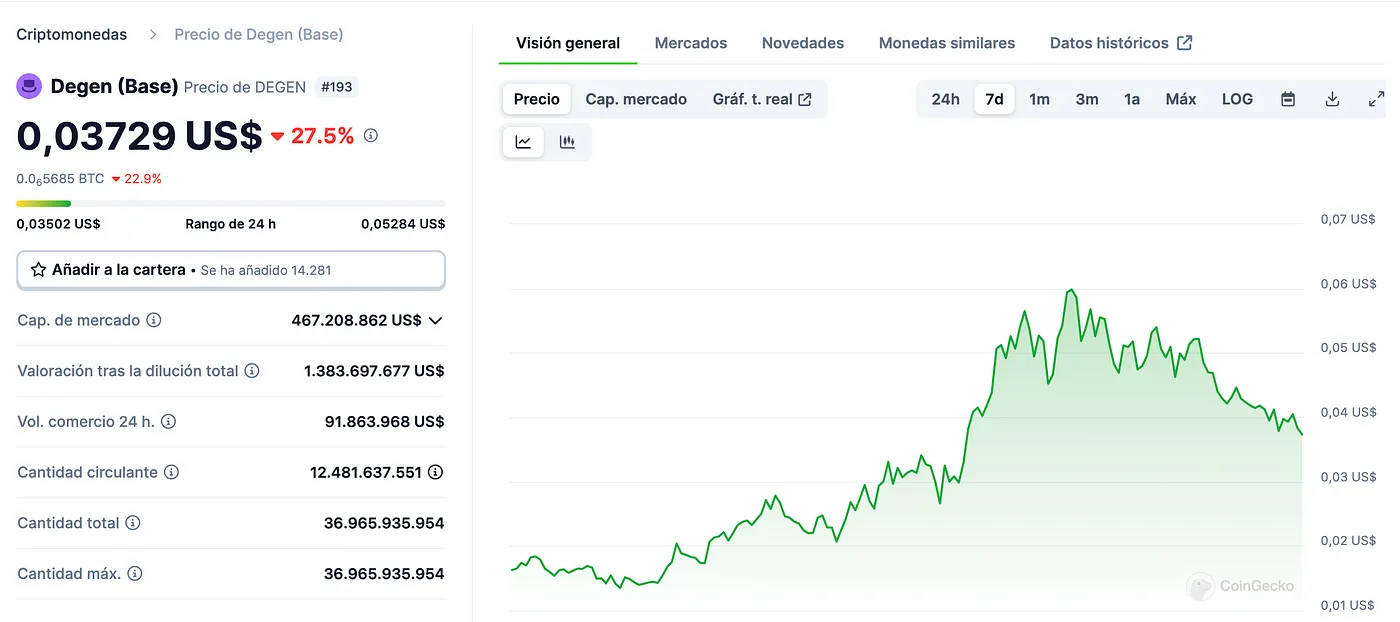1400x622 pixels.
Task: Click the #193 rank badge
Action: pyautogui.click(x=337, y=87)
